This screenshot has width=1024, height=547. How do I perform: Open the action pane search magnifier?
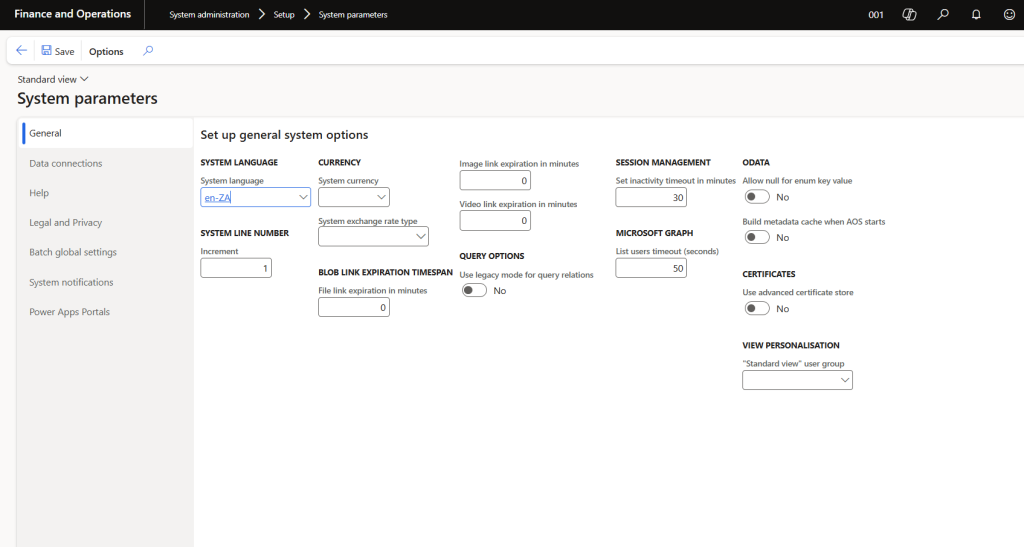point(148,51)
